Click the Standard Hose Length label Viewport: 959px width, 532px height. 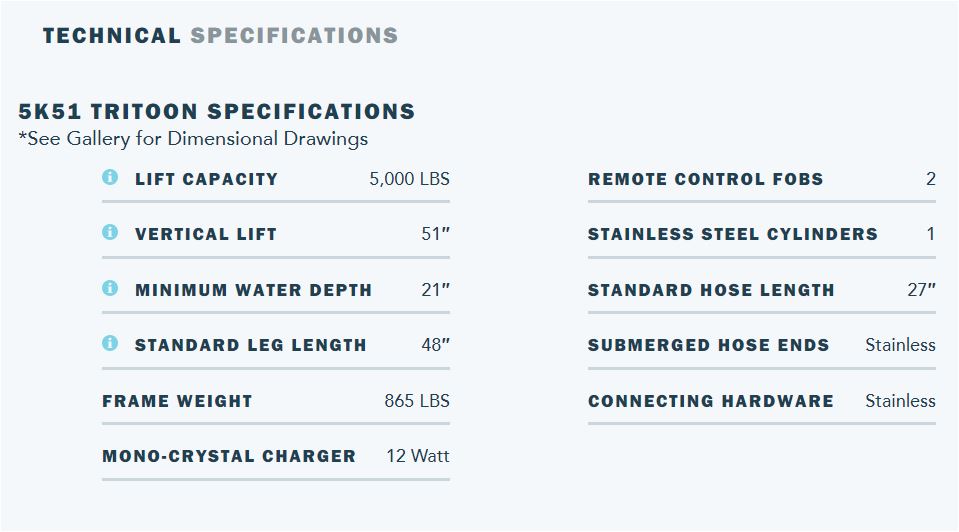coord(711,291)
